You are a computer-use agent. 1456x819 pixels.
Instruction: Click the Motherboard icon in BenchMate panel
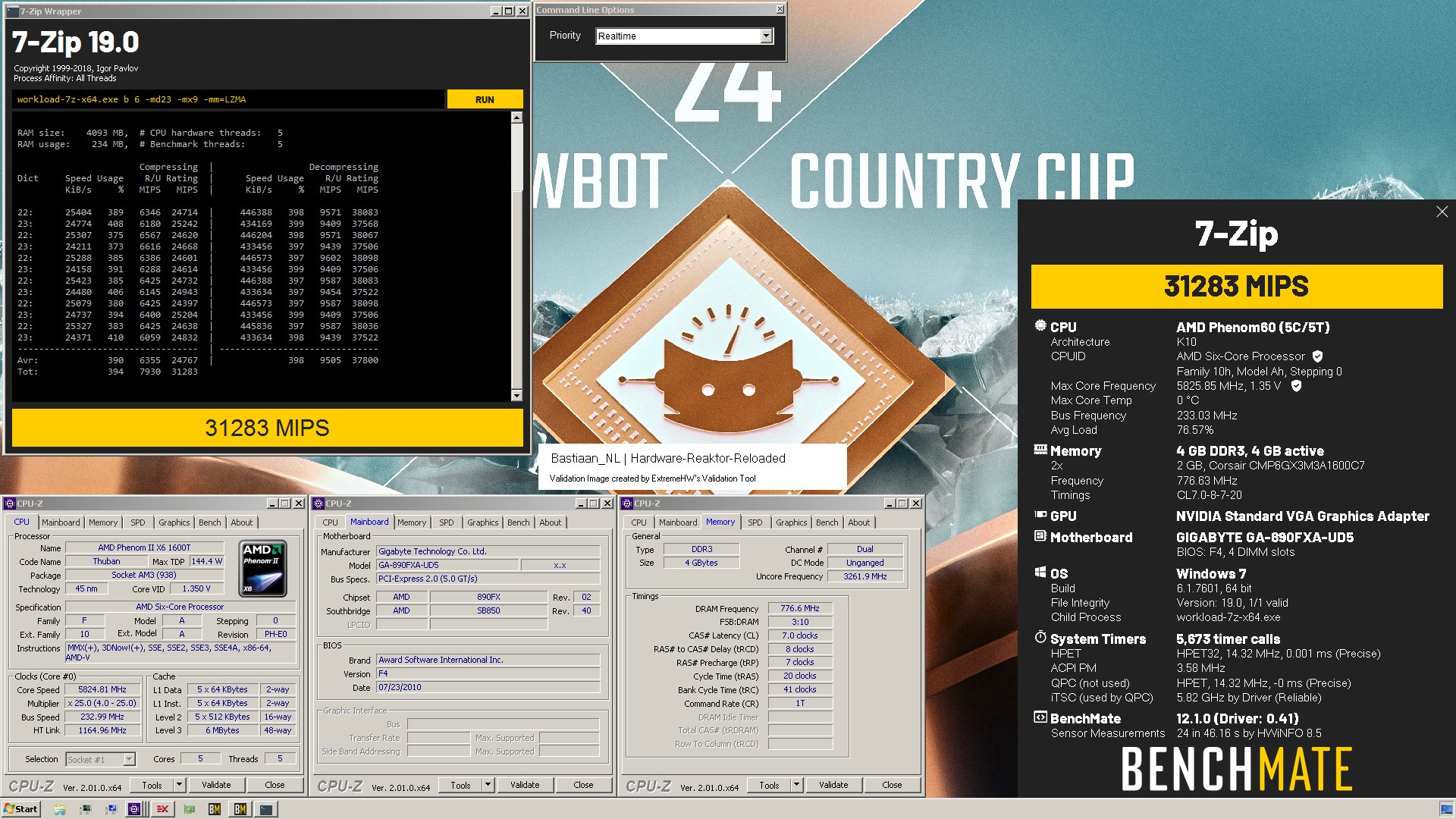[1040, 536]
